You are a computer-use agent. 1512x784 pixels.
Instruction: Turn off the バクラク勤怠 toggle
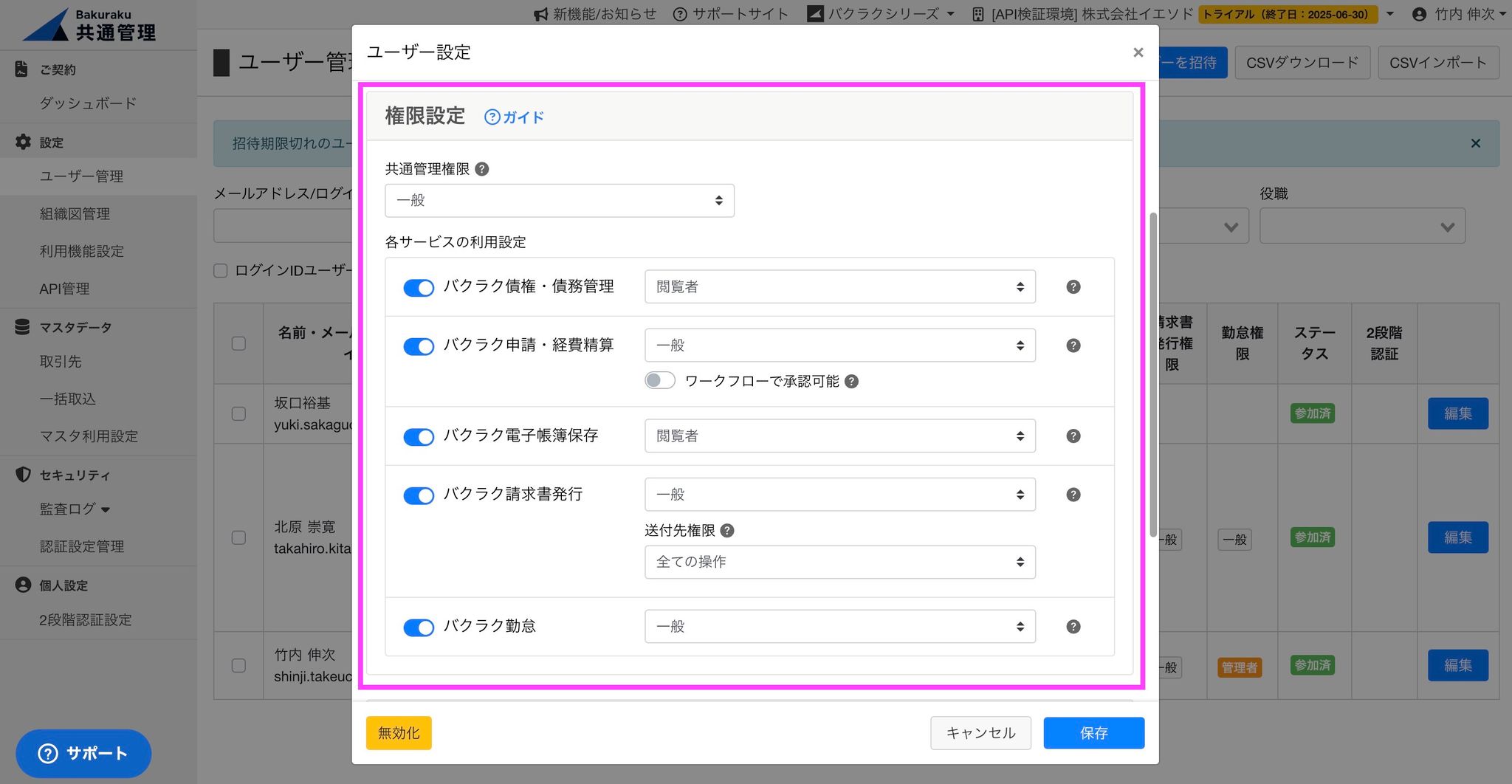(419, 627)
